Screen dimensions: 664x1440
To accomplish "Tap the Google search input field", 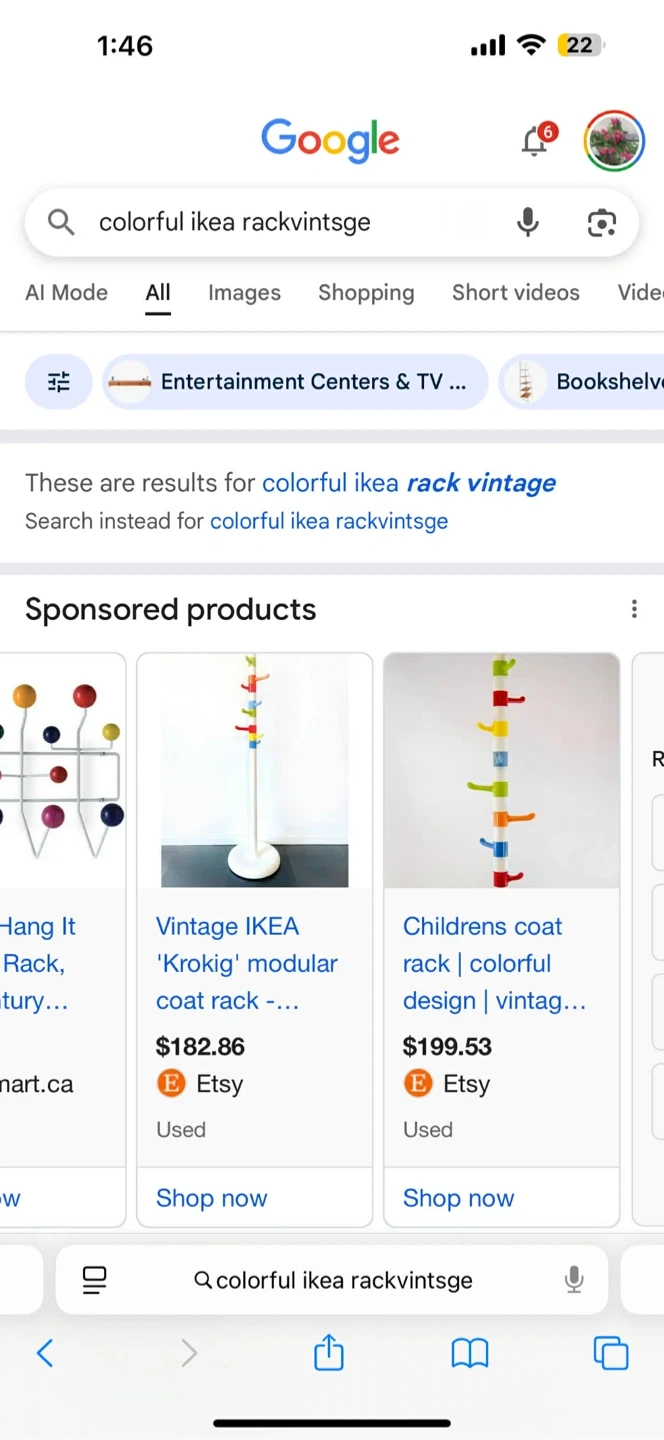I will [x=290, y=222].
